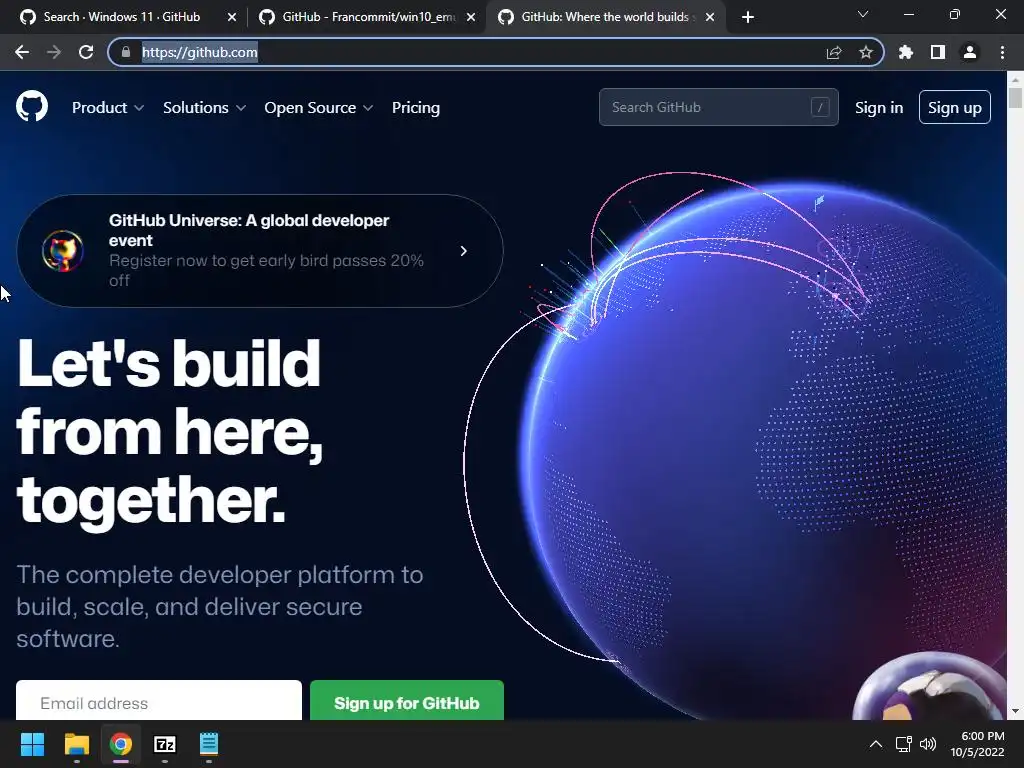Click the browser forward arrow
Viewport: 1024px width, 768px height.
[54, 52]
